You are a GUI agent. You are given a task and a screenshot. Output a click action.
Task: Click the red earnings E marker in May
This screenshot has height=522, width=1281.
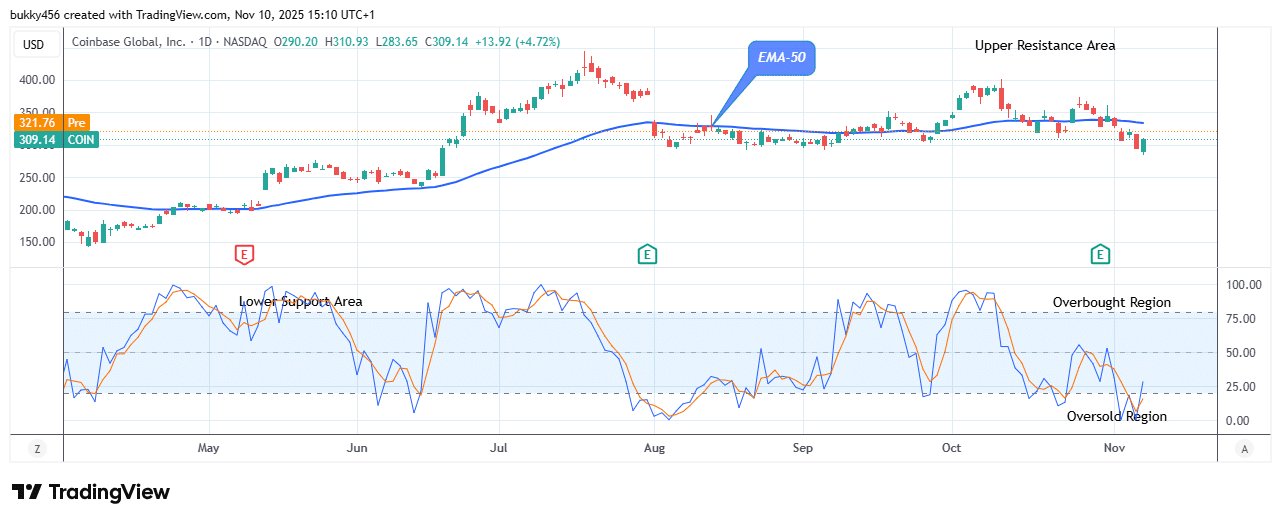[x=244, y=254]
